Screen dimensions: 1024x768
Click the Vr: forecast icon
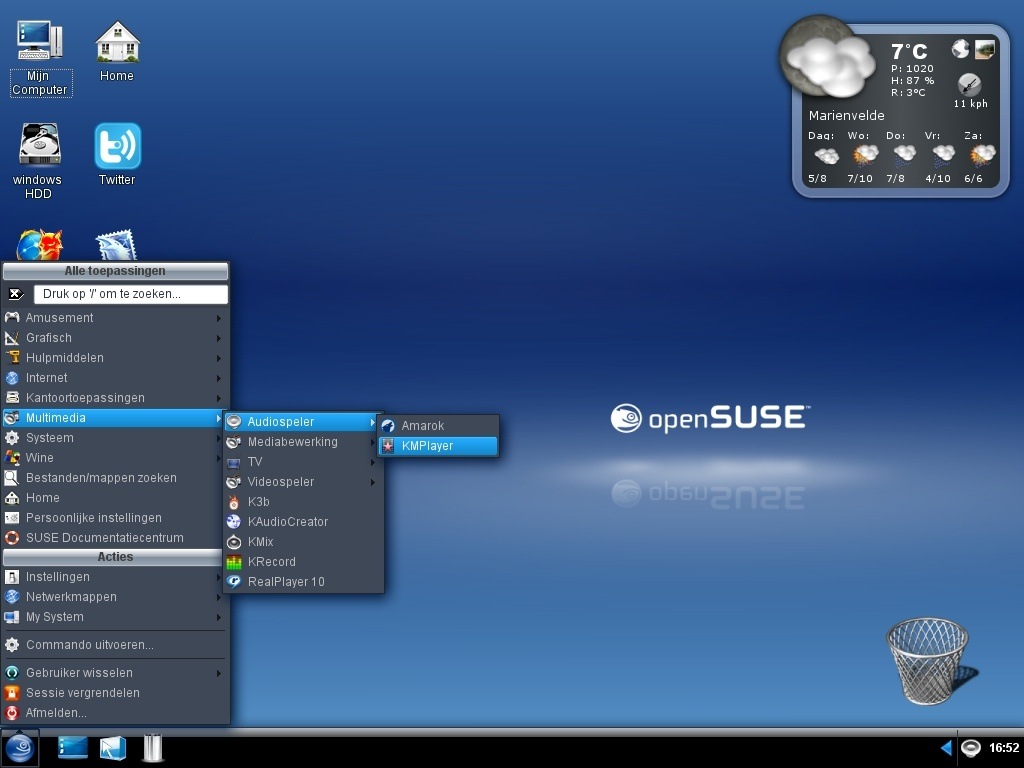(943, 156)
